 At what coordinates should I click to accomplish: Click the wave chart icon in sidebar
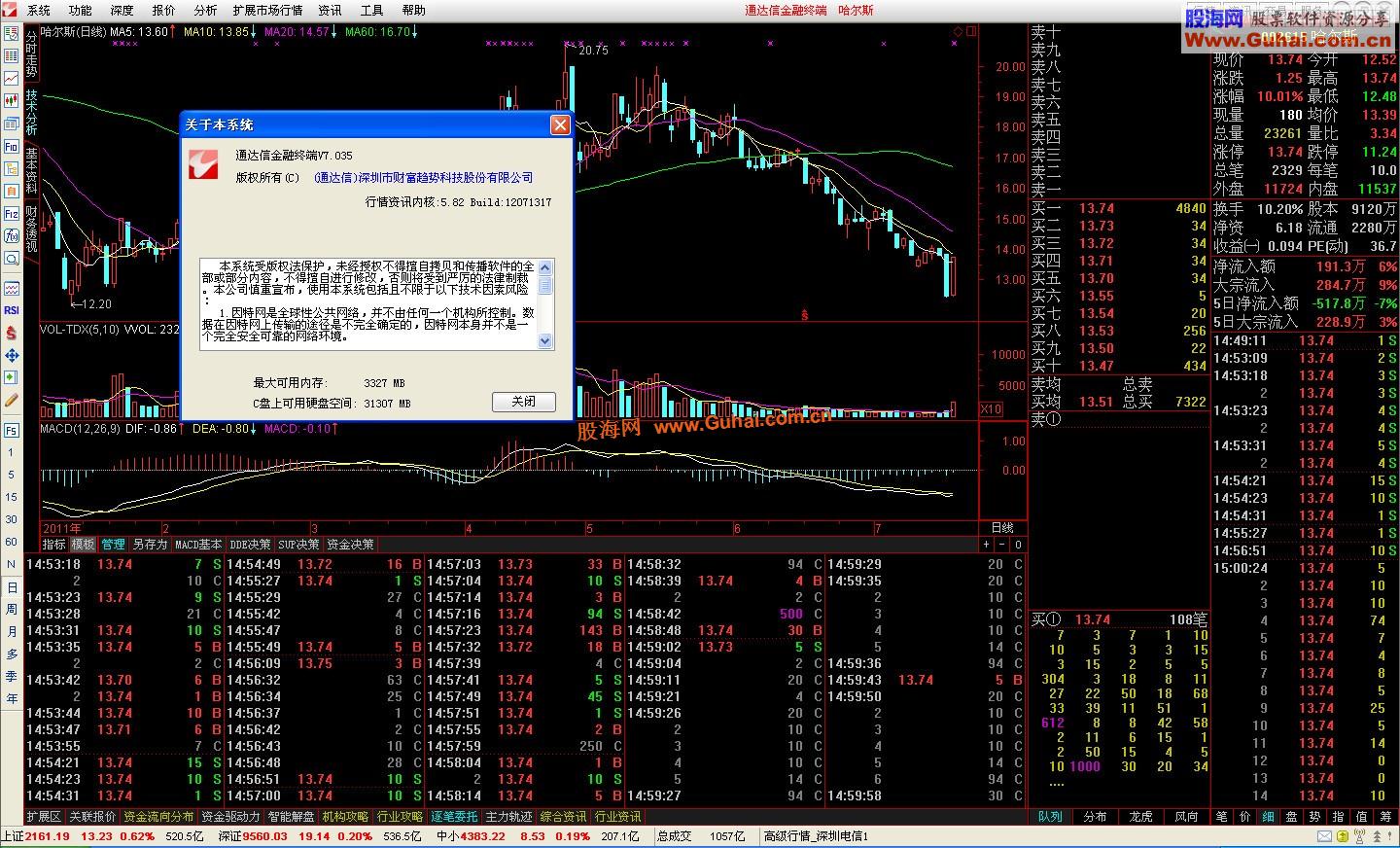pos(12,289)
